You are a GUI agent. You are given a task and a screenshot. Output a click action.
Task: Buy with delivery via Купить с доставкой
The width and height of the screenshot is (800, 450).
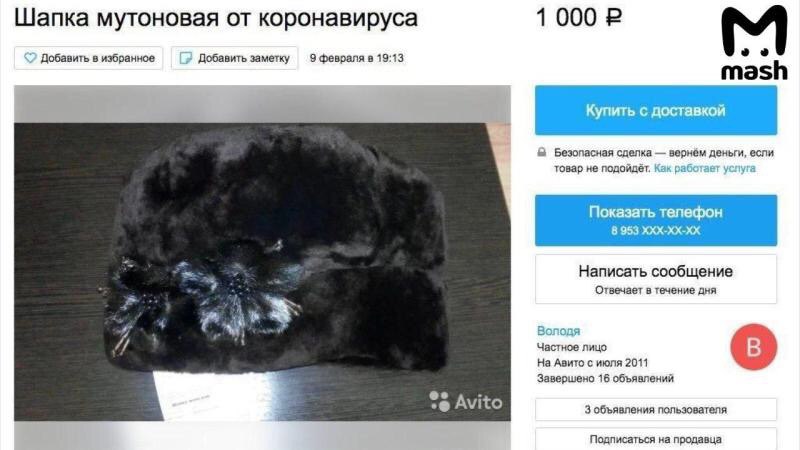click(x=656, y=110)
